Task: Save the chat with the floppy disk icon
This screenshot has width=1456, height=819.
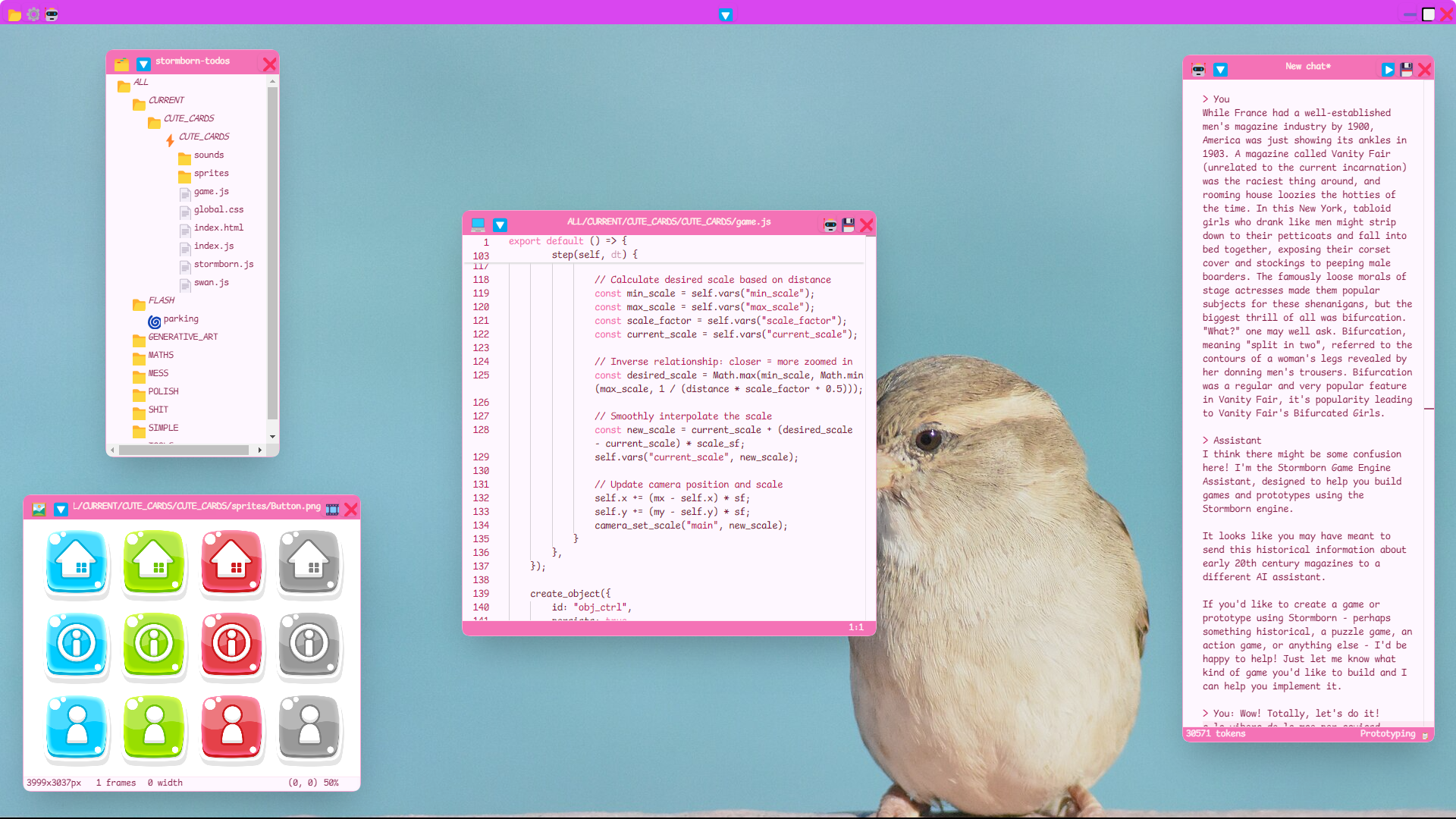Action: (x=1407, y=70)
